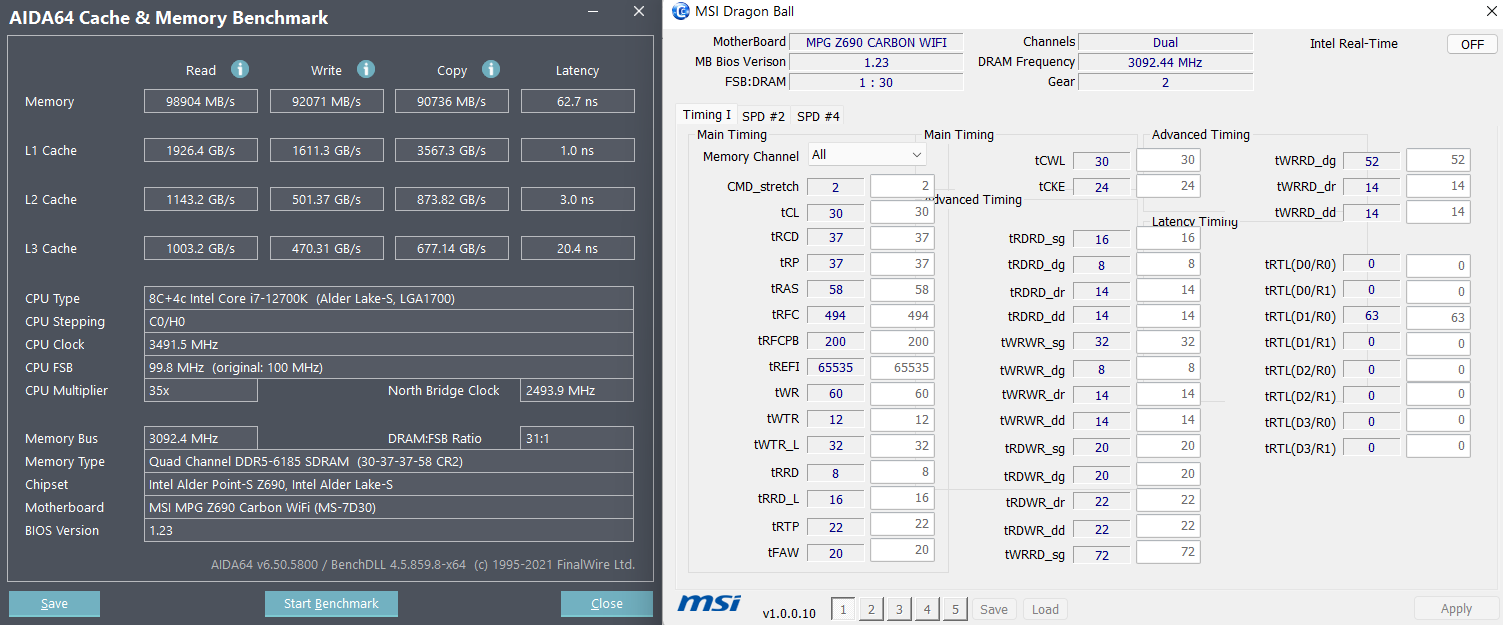Edit the tWR input field
1503x625 pixels.
902,394
